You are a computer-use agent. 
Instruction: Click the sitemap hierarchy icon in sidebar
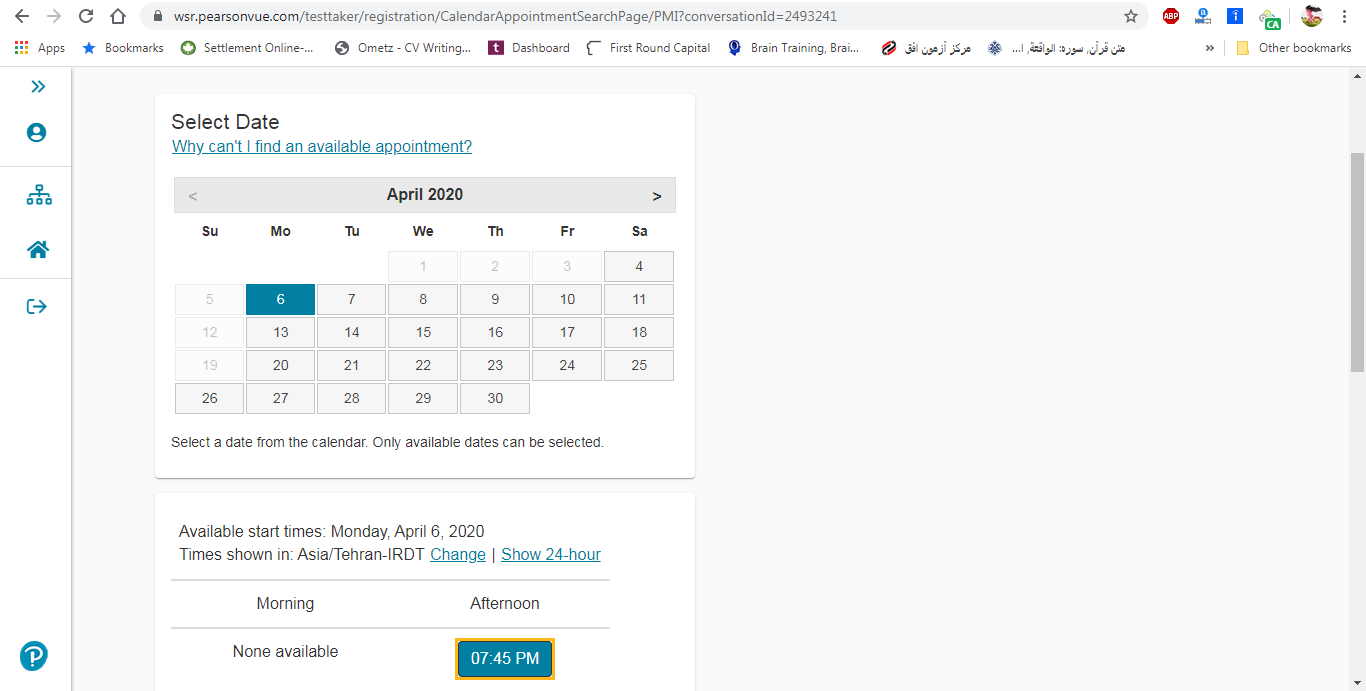click(x=39, y=196)
